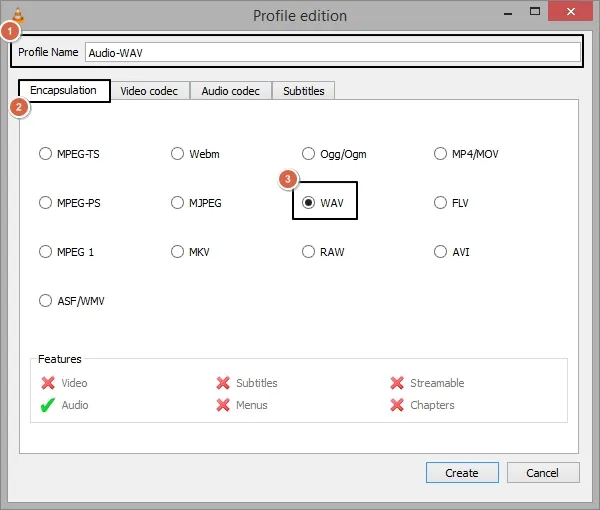Open the Subtitles tab
This screenshot has width=600, height=510.
click(303, 91)
